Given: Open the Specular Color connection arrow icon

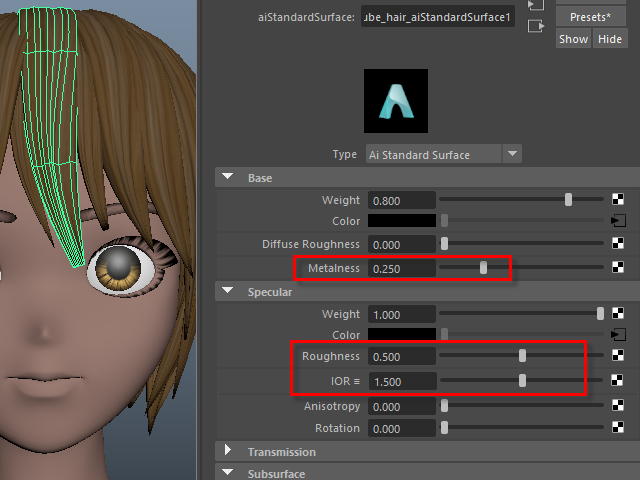Looking at the screenshot, I should [x=618, y=335].
